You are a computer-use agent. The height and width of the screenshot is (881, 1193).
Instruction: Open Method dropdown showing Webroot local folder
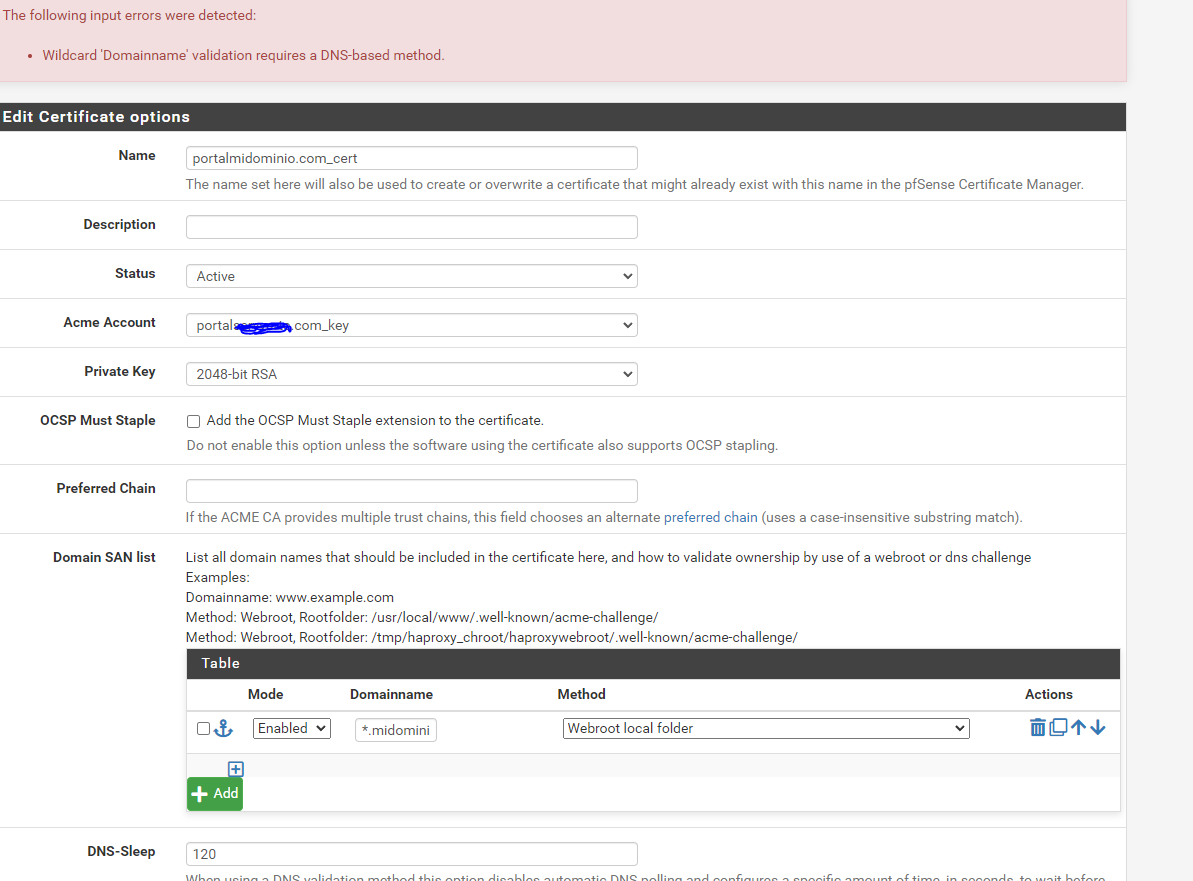coord(766,728)
